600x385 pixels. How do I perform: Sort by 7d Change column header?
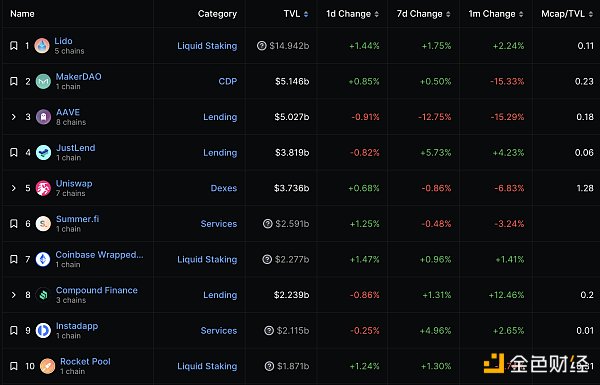point(424,14)
